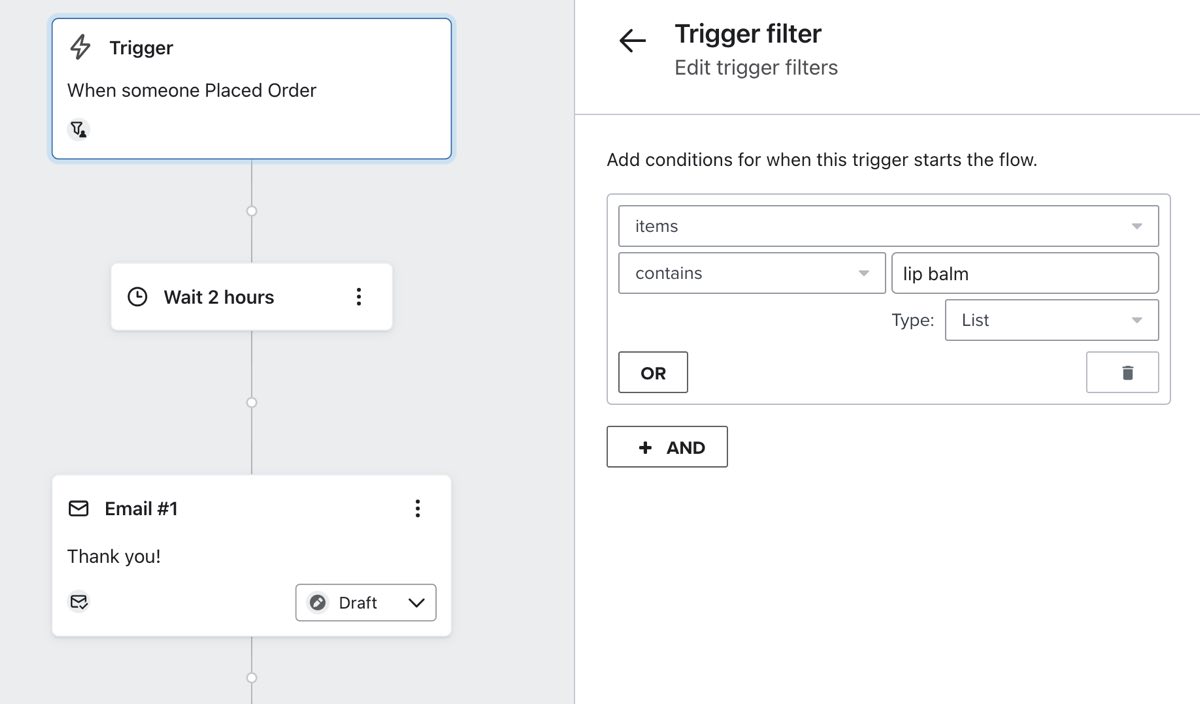
Task: Open the contains operator dropdown
Action: [x=863, y=272]
